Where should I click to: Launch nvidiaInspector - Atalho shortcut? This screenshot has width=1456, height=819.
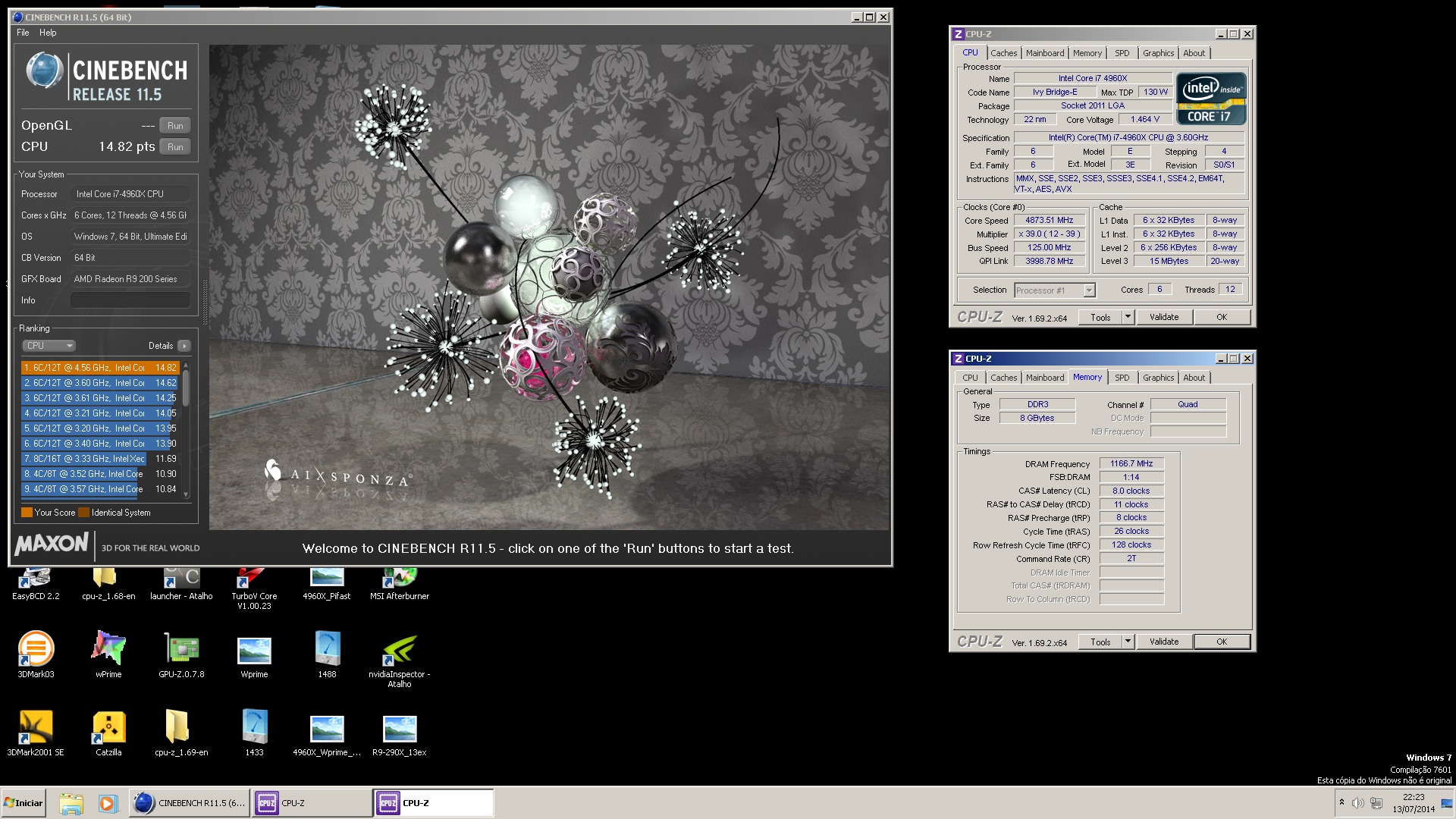400,660
